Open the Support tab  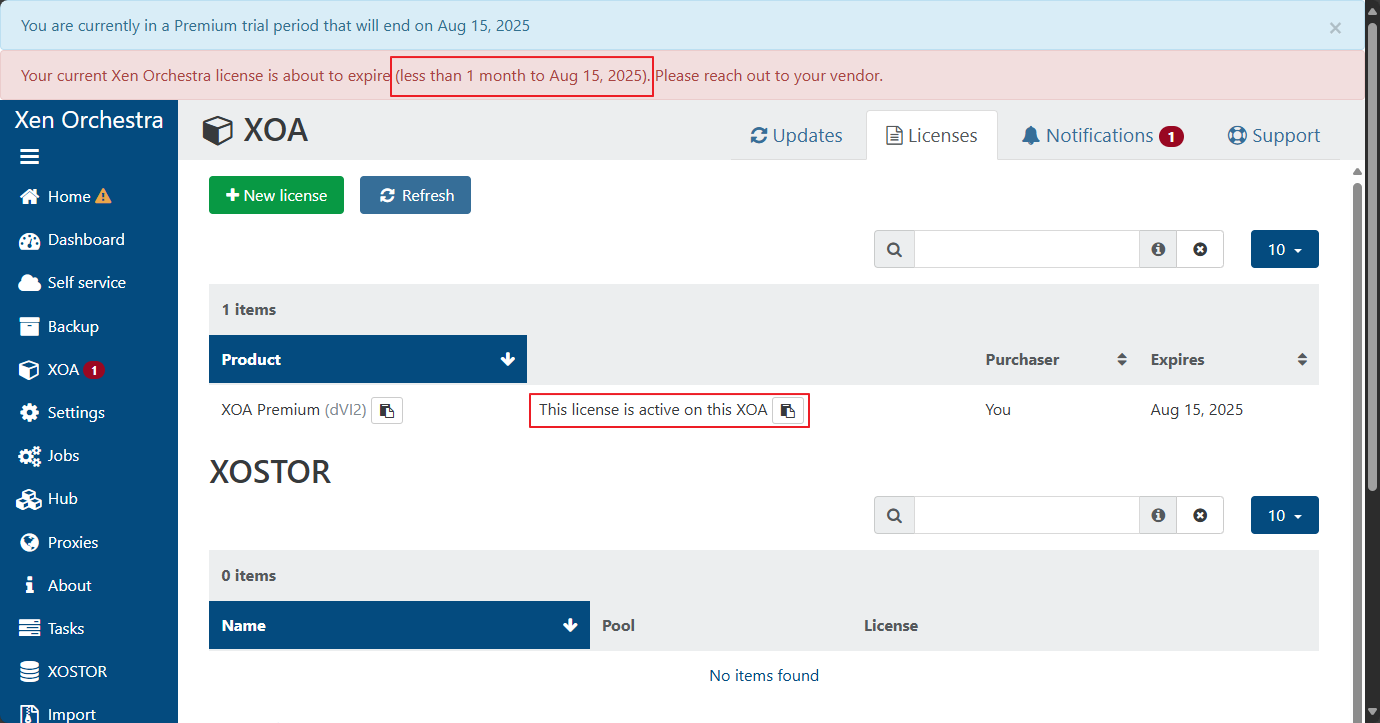coord(1274,135)
